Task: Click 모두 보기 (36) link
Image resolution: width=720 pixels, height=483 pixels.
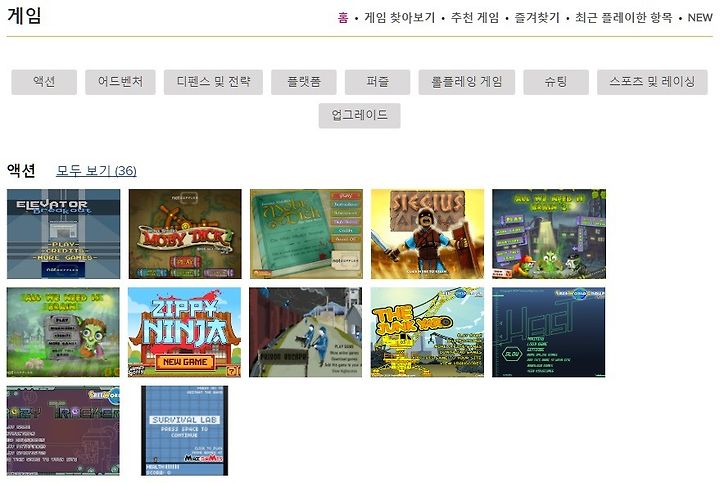Action: coord(96,170)
